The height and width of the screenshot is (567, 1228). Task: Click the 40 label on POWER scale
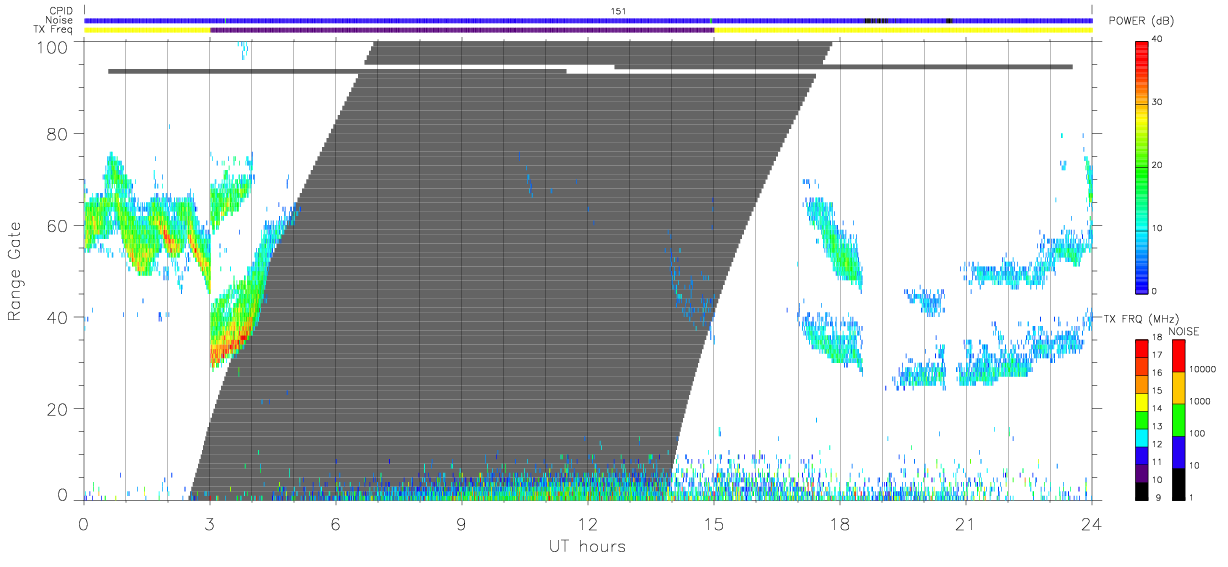click(1157, 39)
